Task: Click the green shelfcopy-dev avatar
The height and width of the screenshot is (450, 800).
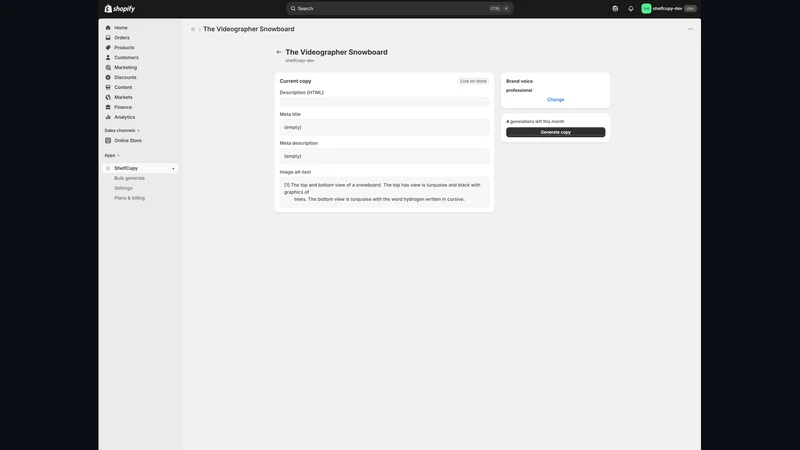Action: [x=646, y=9]
